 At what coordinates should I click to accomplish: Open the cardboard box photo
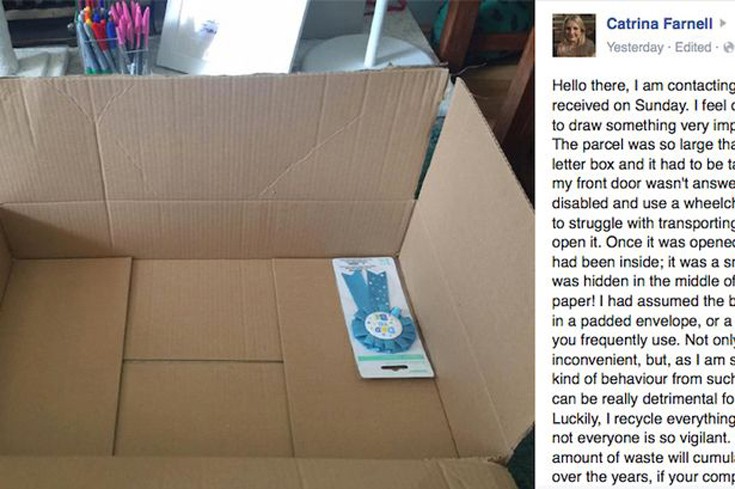click(267, 244)
